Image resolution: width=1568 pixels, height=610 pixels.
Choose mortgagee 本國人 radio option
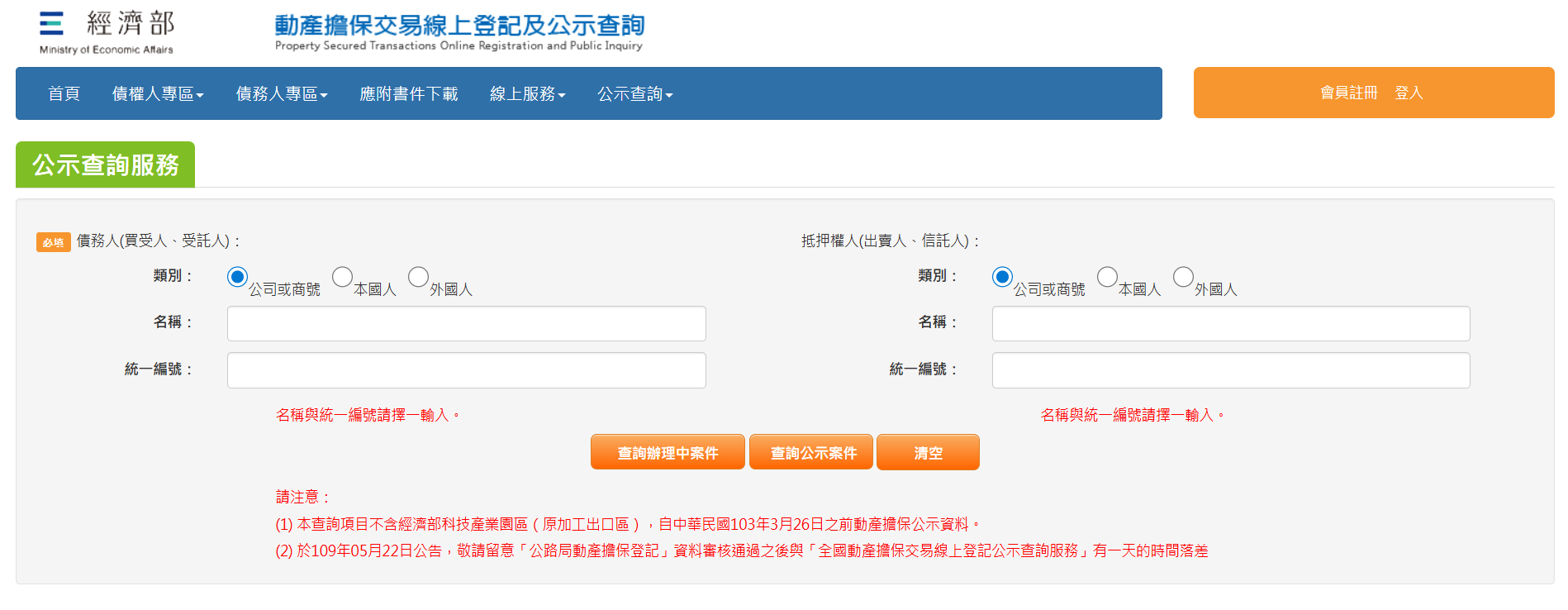click(1107, 277)
